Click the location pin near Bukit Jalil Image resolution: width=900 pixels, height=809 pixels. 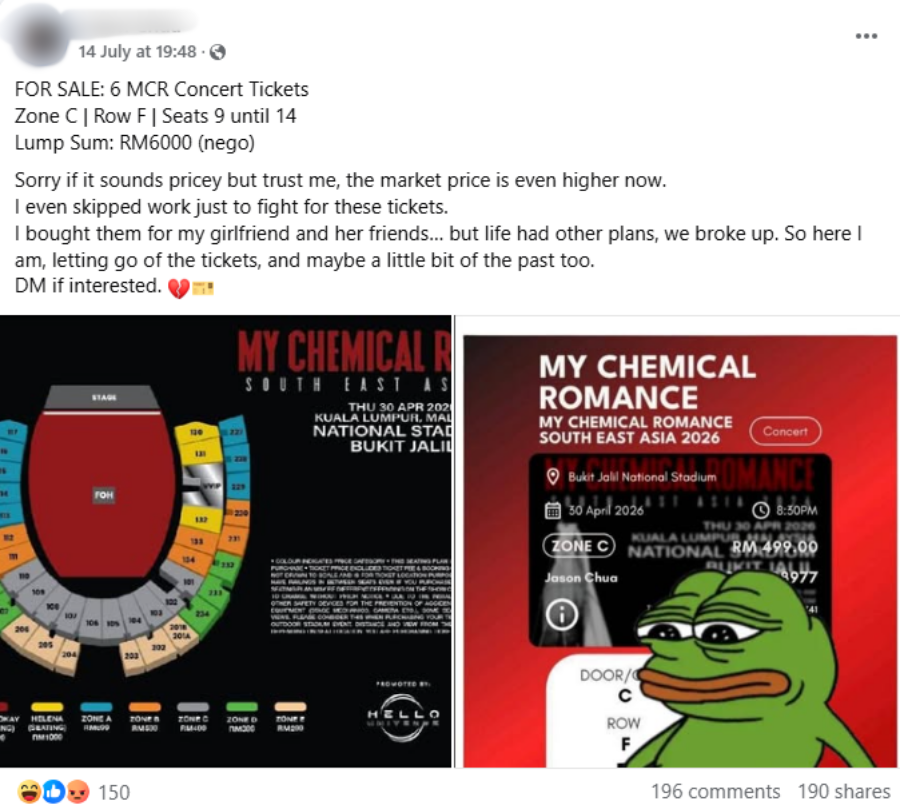click(553, 477)
